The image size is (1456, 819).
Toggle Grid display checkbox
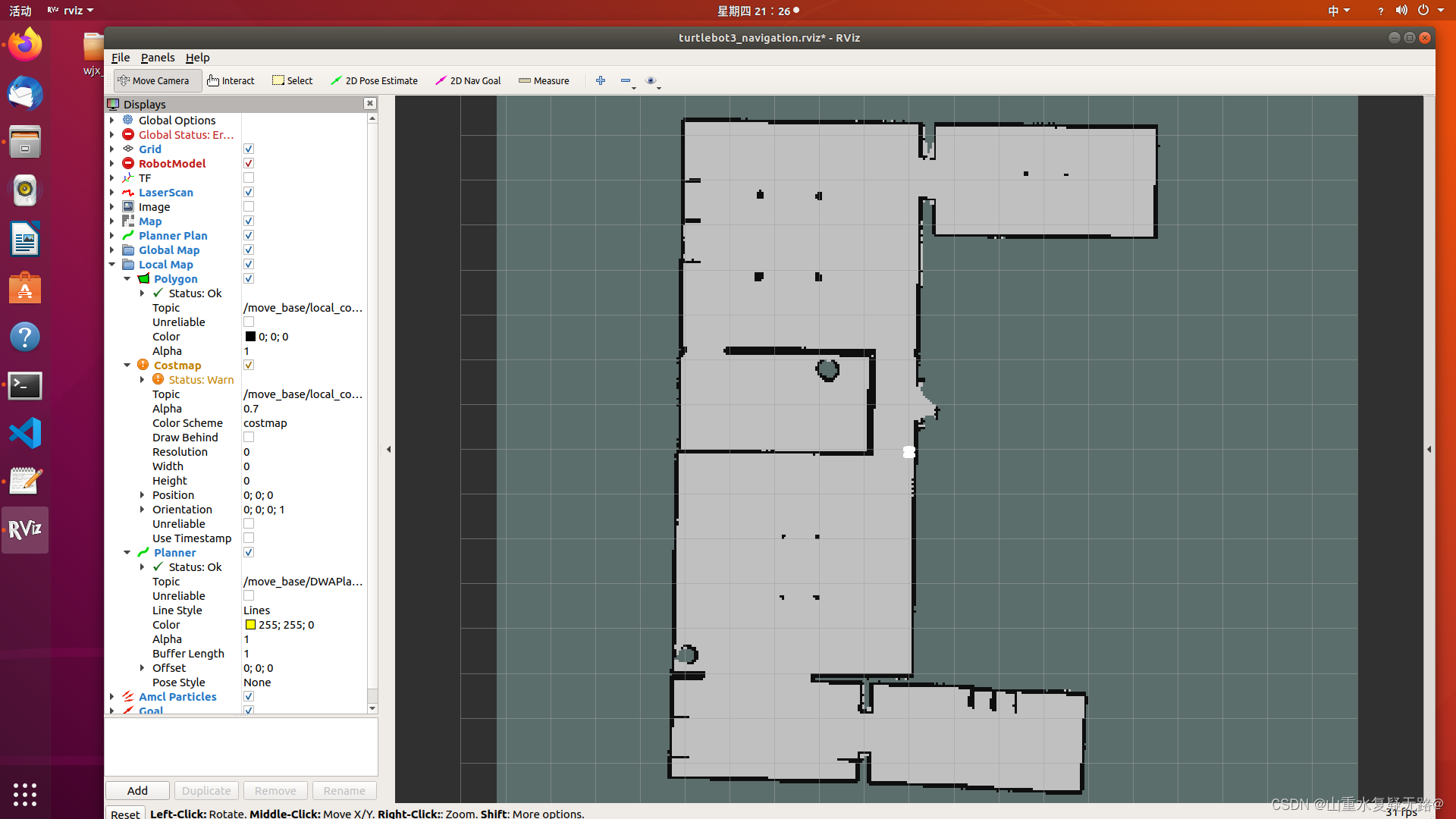coord(249,148)
